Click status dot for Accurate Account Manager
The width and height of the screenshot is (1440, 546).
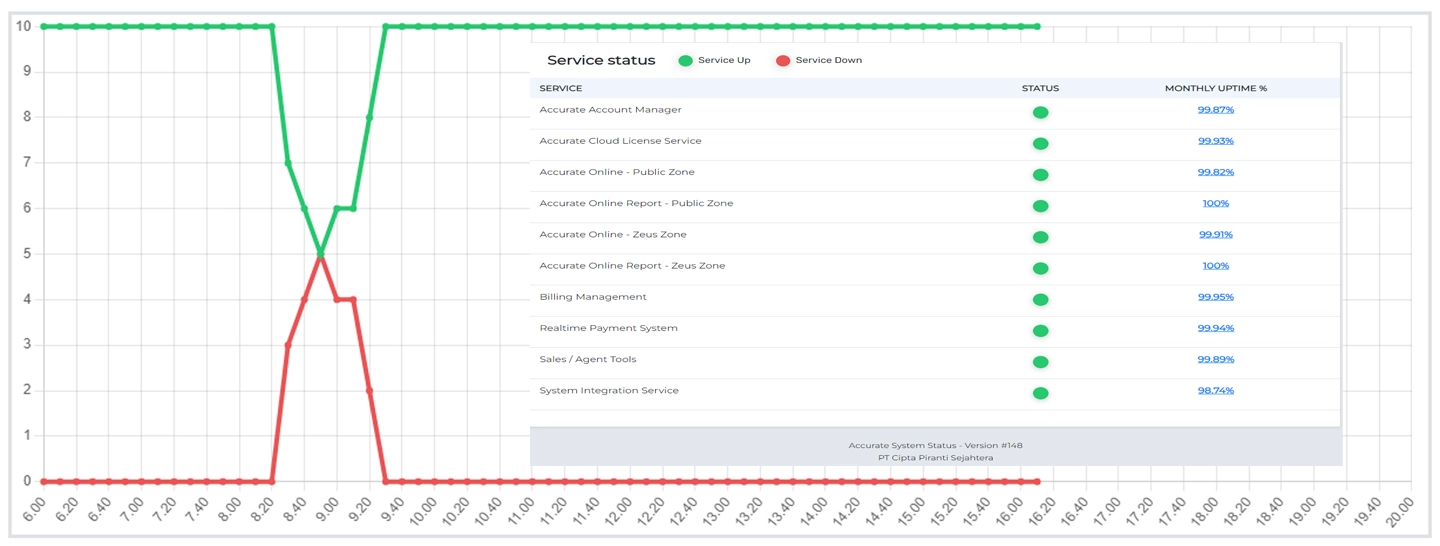(1040, 113)
